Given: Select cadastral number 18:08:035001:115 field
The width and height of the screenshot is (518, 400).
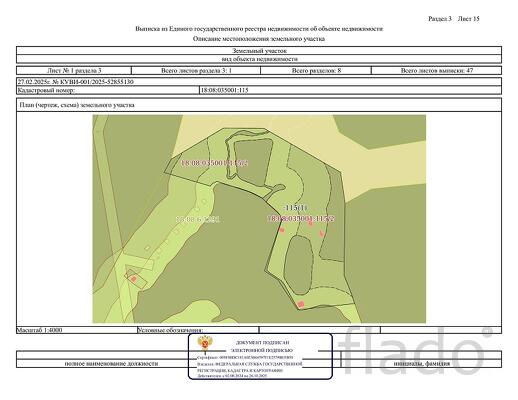Looking at the screenshot, I should [350, 90].
